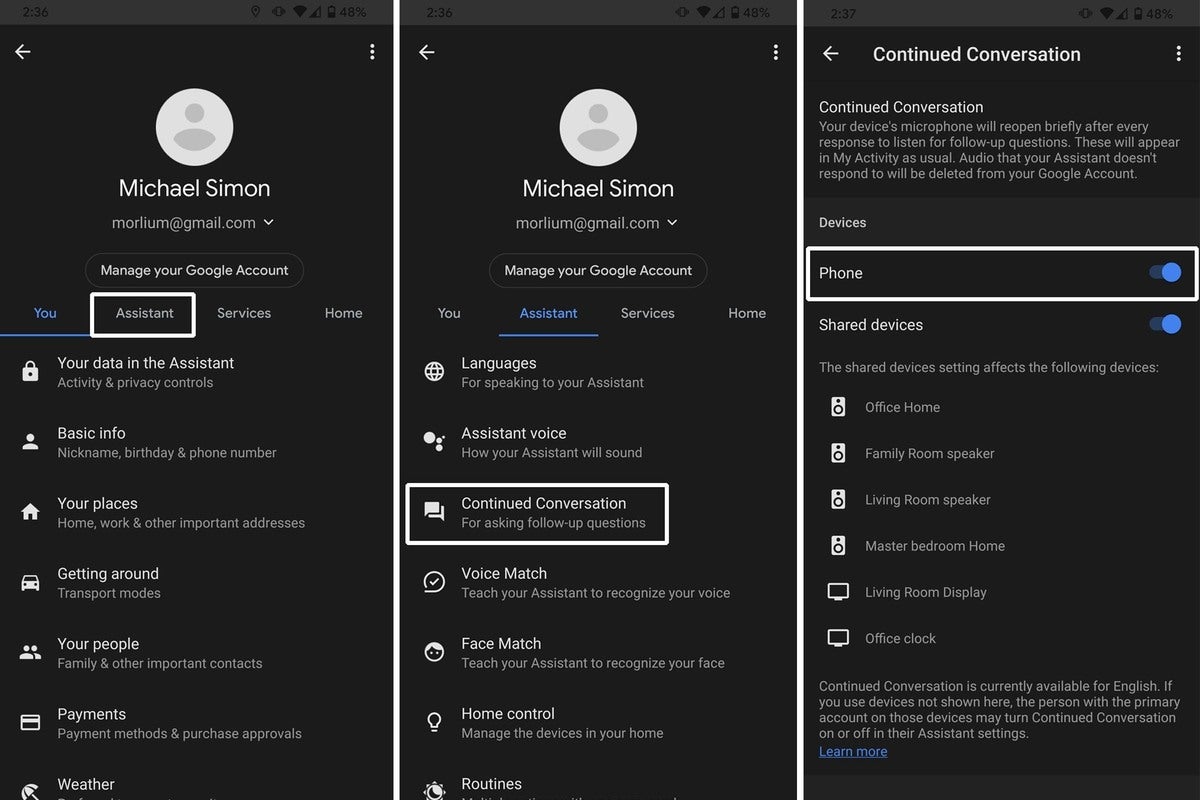
Task: Tap speaker icon beside Living Room speaker
Action: (x=839, y=499)
